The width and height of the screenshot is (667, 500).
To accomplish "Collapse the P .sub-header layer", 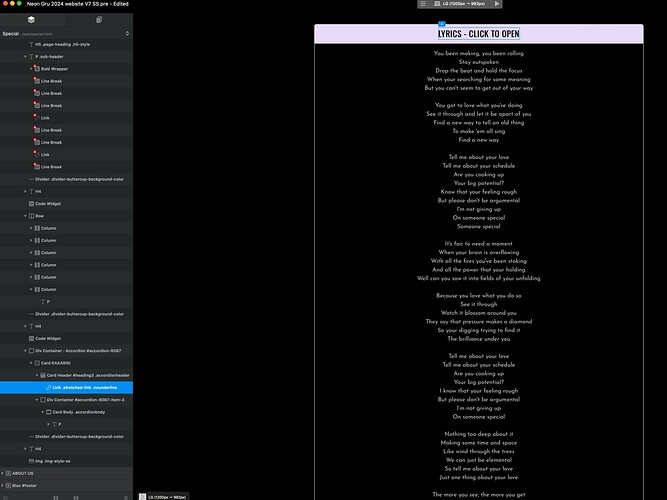I will click(x=25, y=57).
